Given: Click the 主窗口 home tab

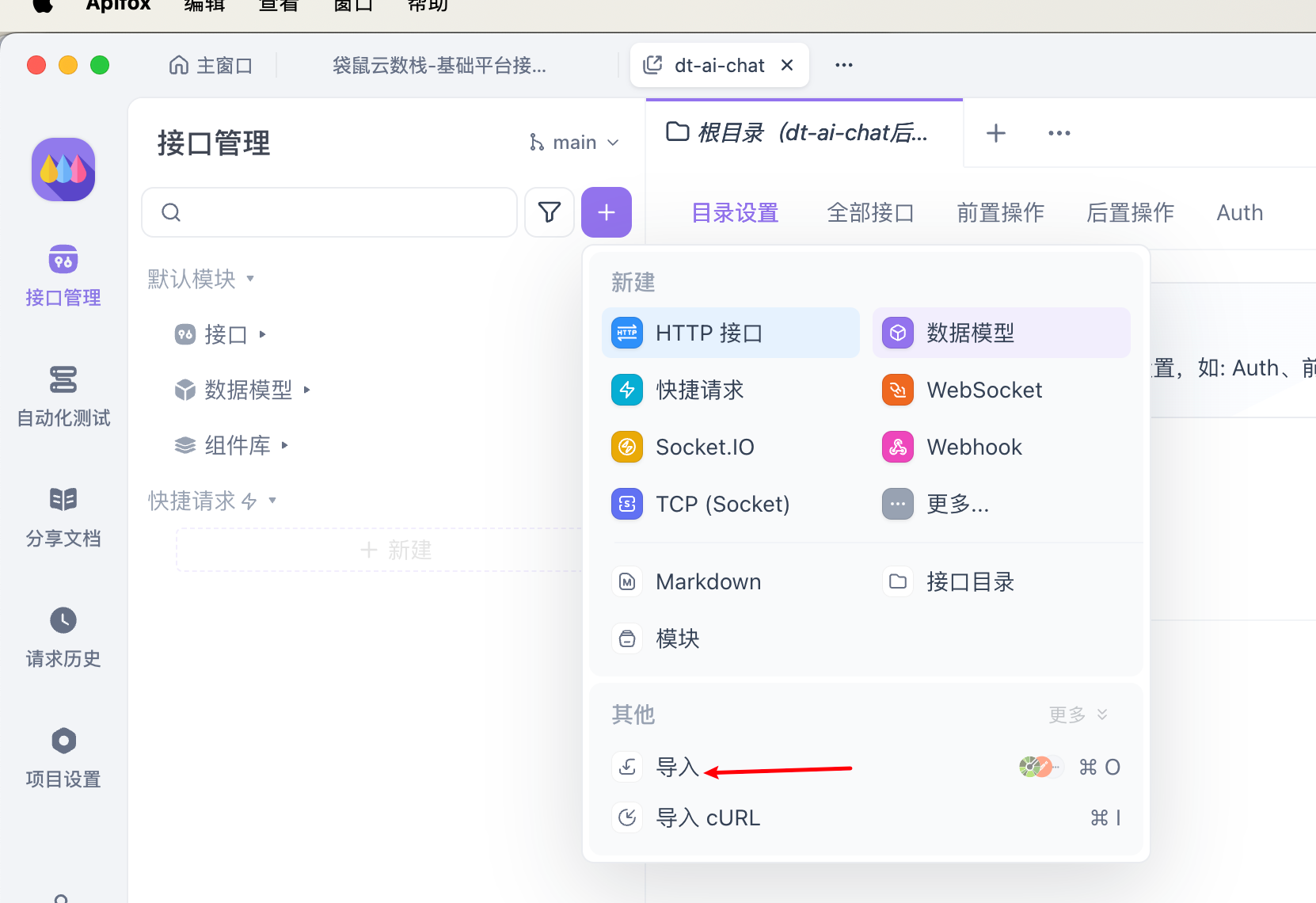Looking at the screenshot, I should point(211,65).
